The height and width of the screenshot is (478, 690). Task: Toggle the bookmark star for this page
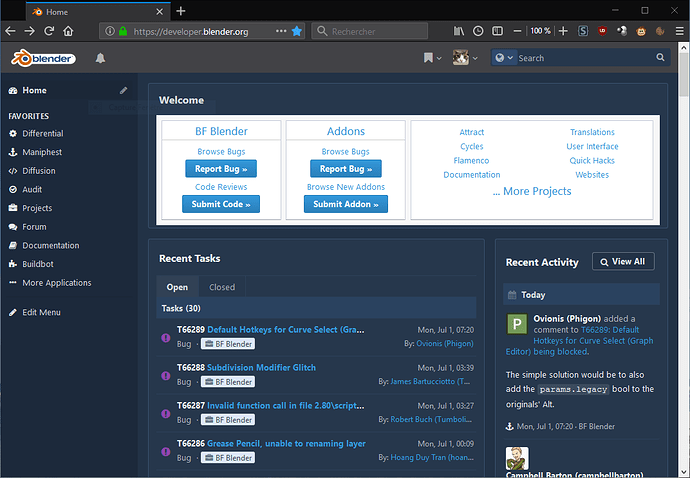pos(297,31)
